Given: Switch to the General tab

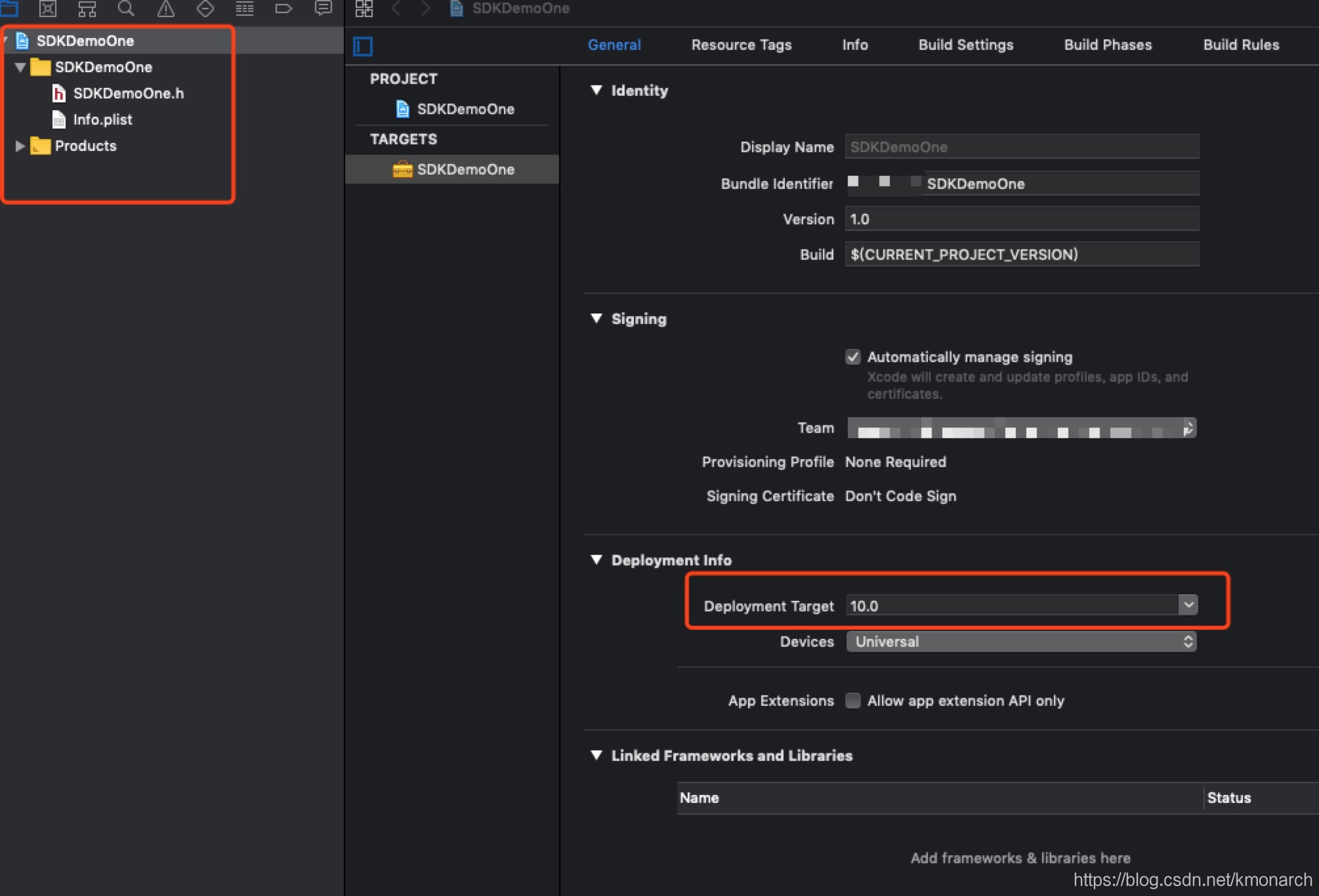Looking at the screenshot, I should [614, 45].
